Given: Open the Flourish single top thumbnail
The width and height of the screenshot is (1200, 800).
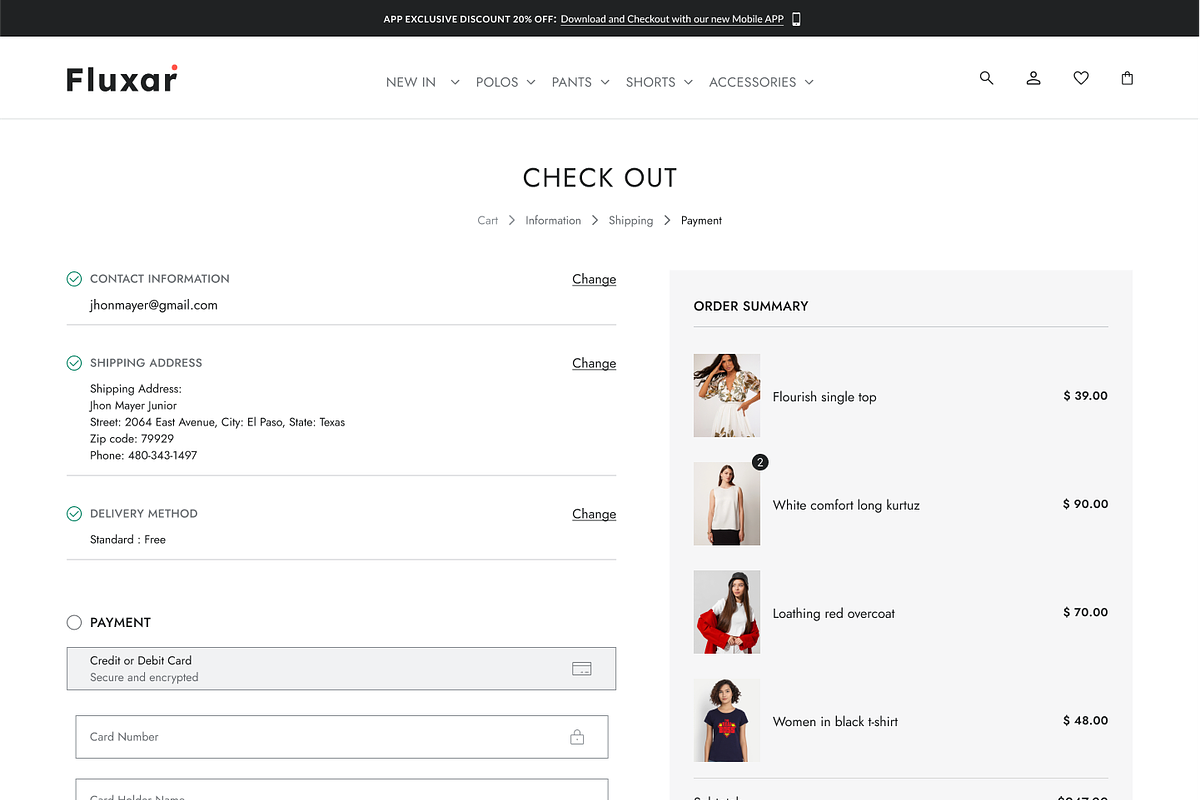Looking at the screenshot, I should coord(727,395).
